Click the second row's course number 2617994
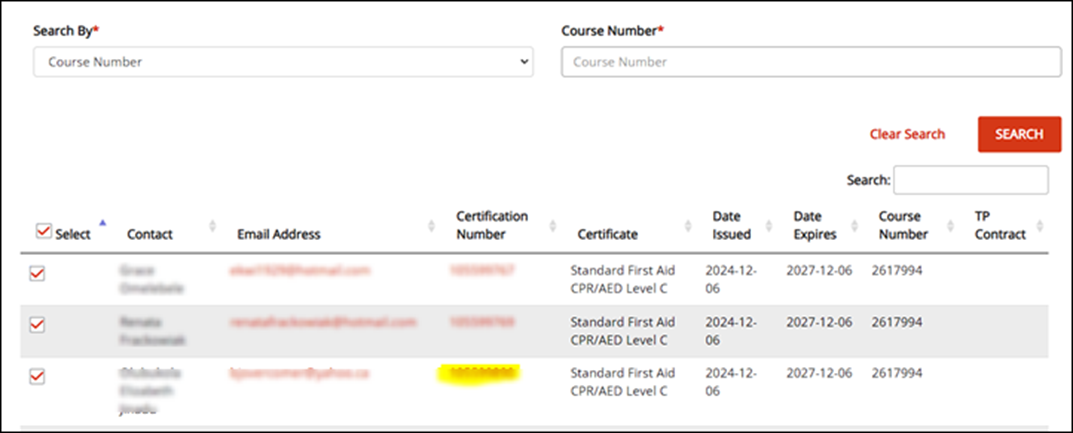 896,322
